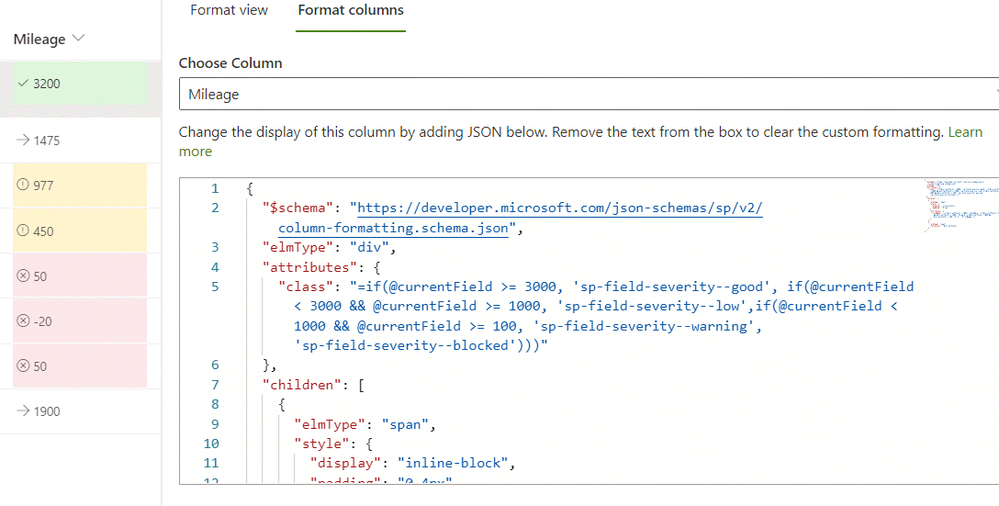Click the arrow icon next to 1475
The width and height of the screenshot is (999, 506).
(x=23, y=141)
